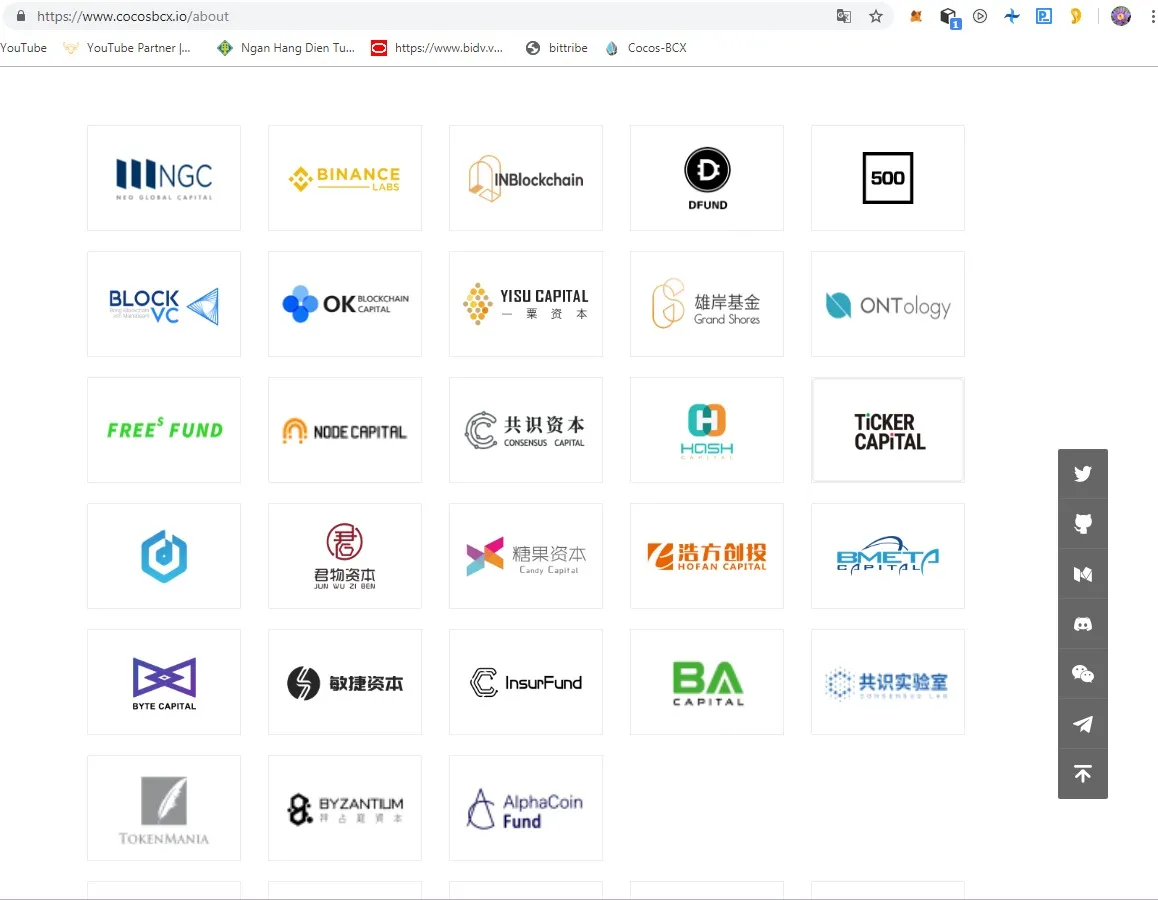
Task: Click the Yisu Capital logo card
Action: tap(526, 304)
